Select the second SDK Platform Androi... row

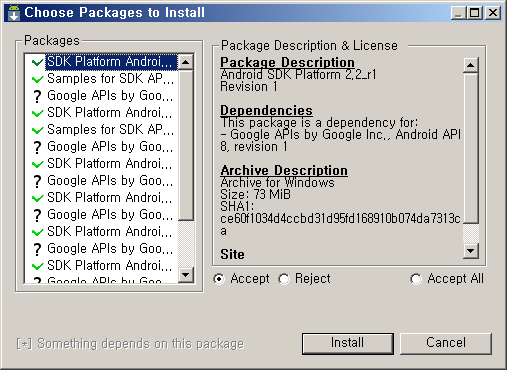pyautogui.click(x=110, y=113)
